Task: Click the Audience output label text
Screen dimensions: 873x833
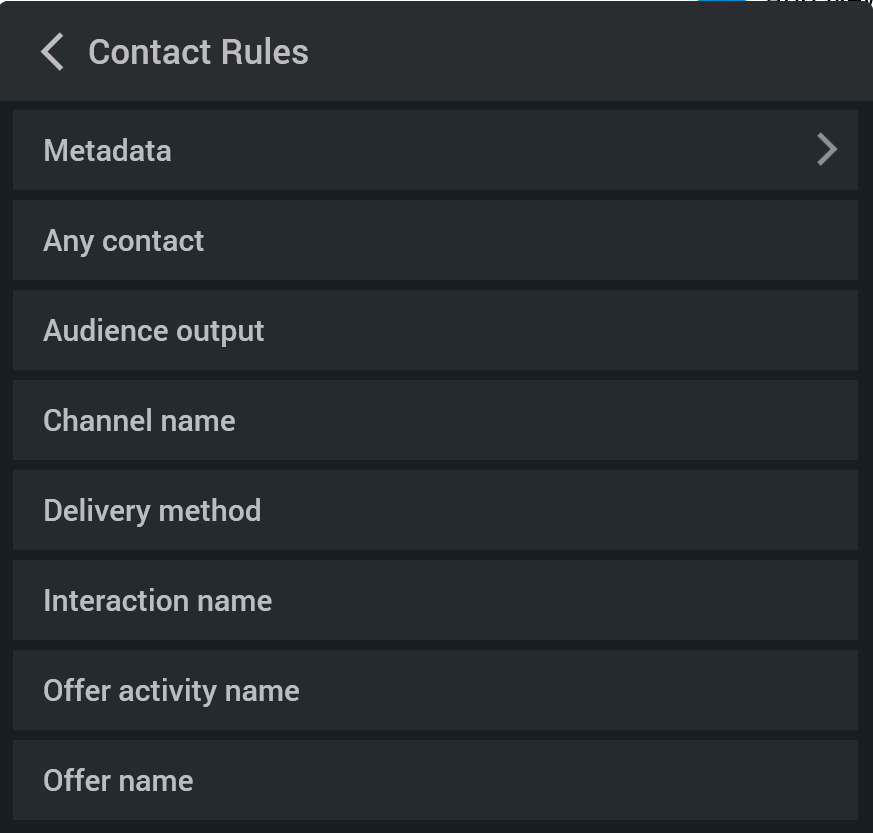Action: point(153,331)
